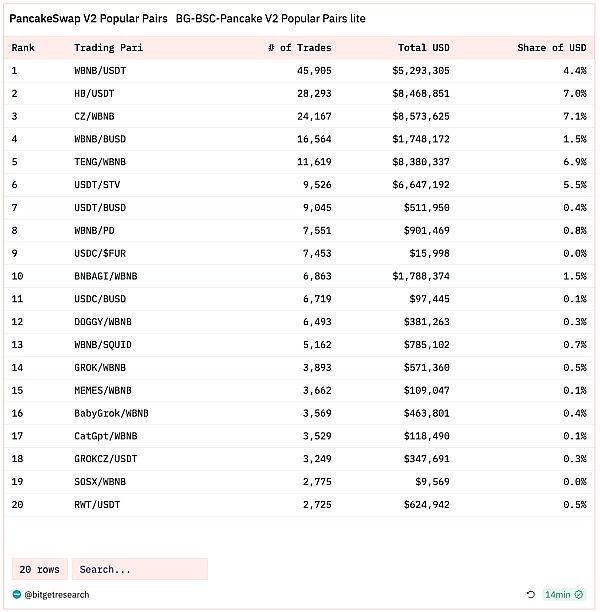This screenshot has height=612, width=600.
Task: Click the green checkmark status icon
Action: (579, 594)
